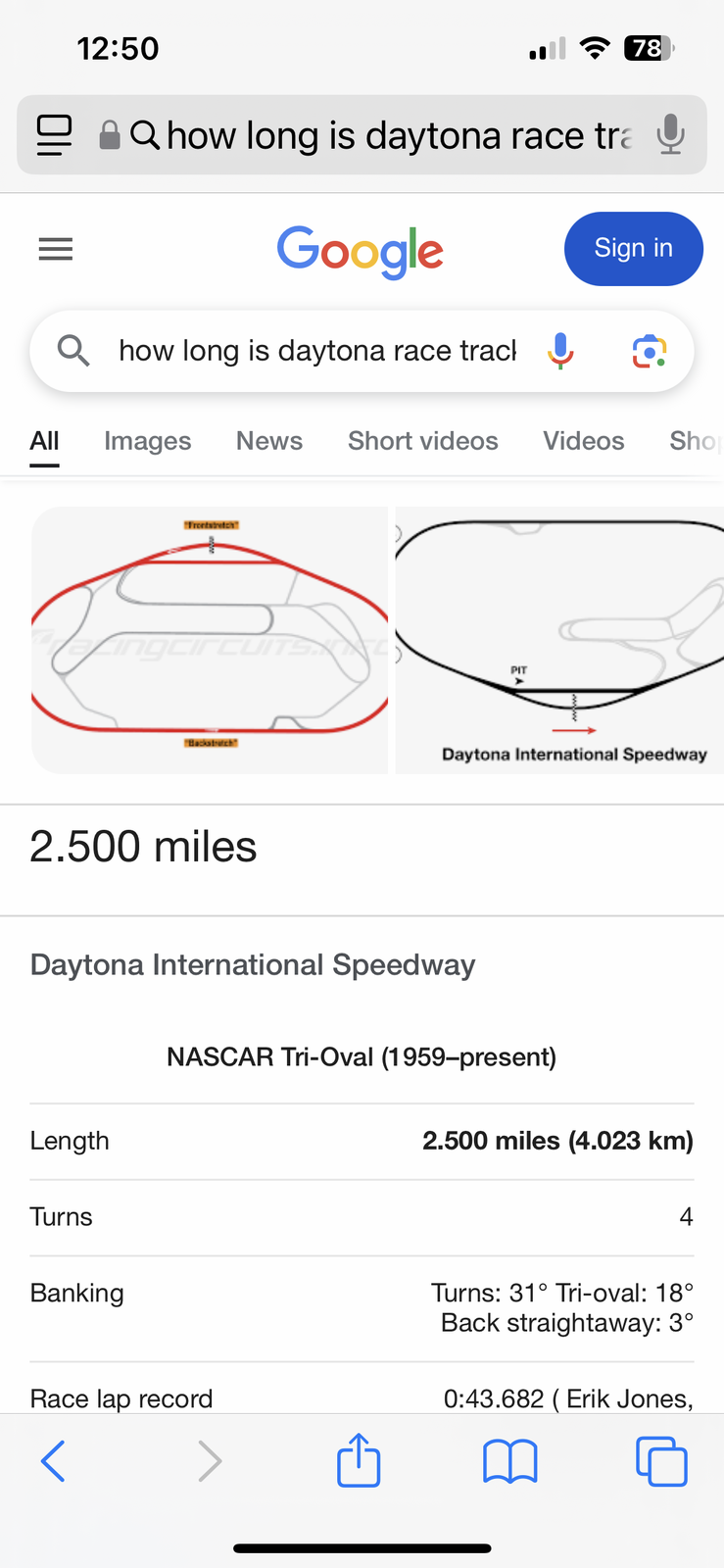Open Daytona International Speedway heading link
724x1568 pixels.
click(253, 965)
